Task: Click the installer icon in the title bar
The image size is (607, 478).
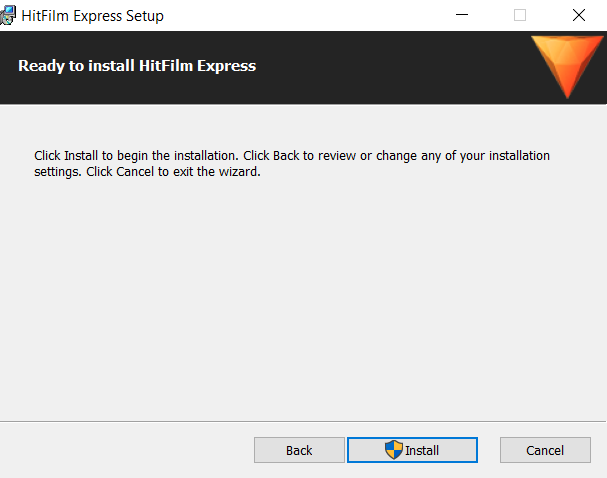Action: 8,15
